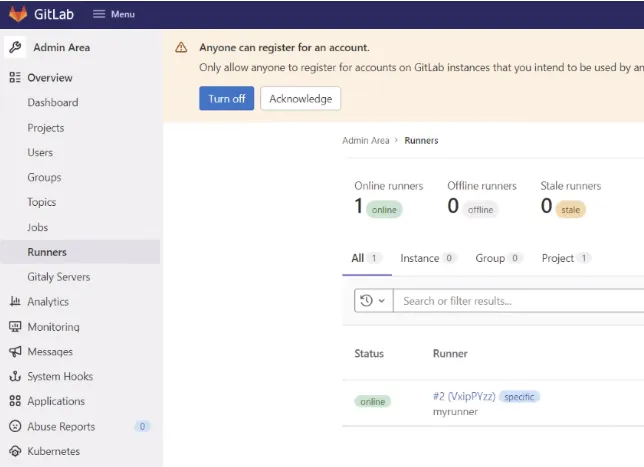Open the recent searches history dropdown
Screen dimensions: 644x467
373,301
